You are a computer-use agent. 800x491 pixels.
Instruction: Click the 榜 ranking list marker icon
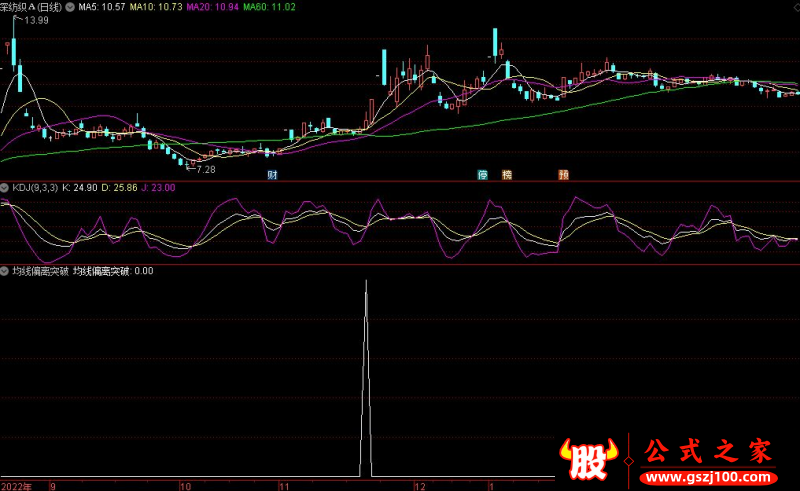click(x=507, y=175)
